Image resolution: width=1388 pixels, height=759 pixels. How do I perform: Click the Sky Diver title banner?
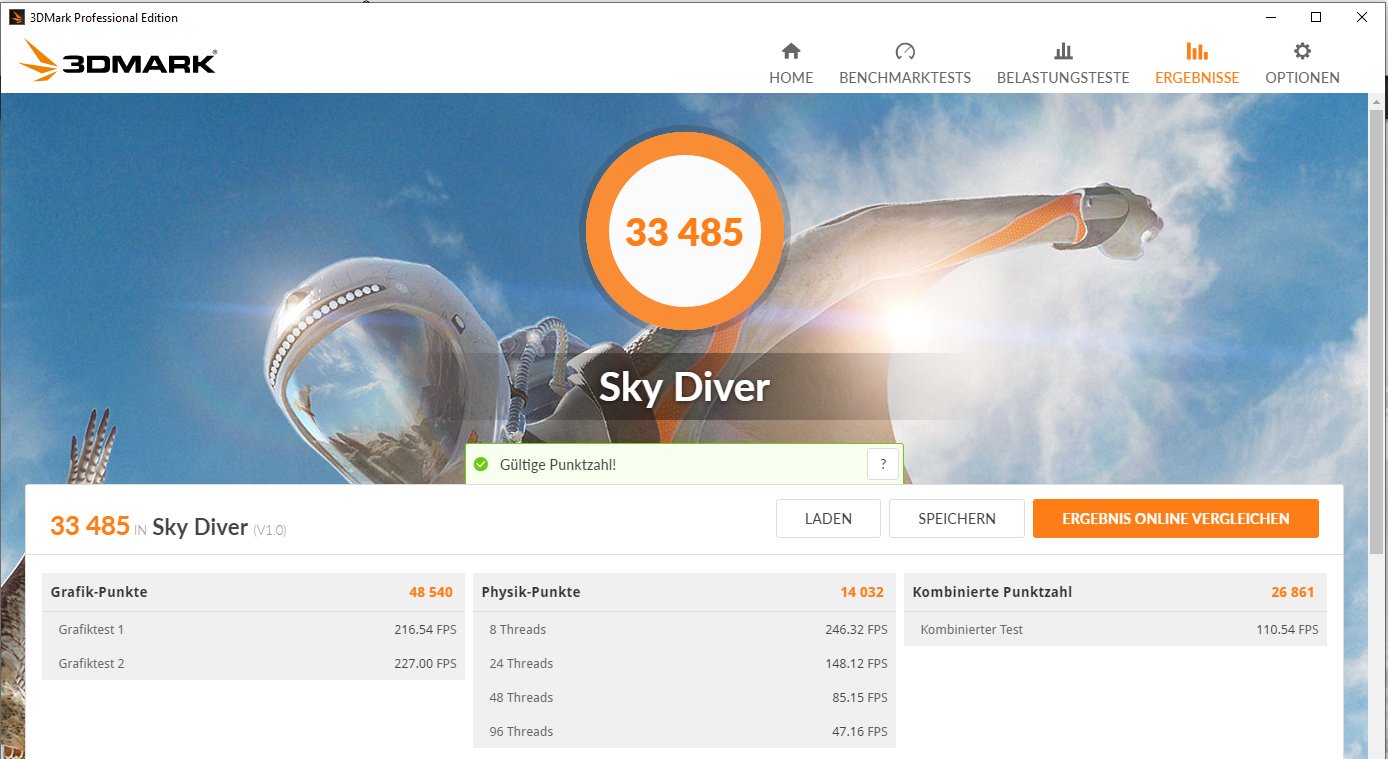tap(685, 387)
